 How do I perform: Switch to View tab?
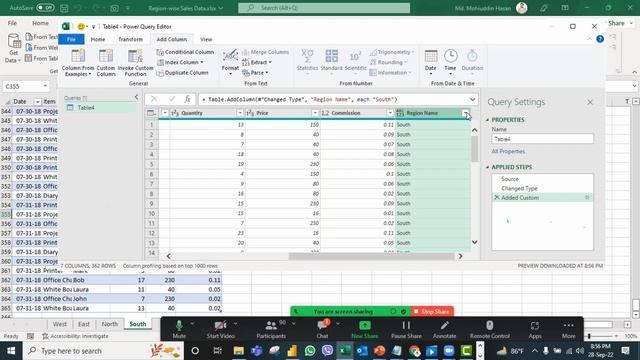point(206,39)
